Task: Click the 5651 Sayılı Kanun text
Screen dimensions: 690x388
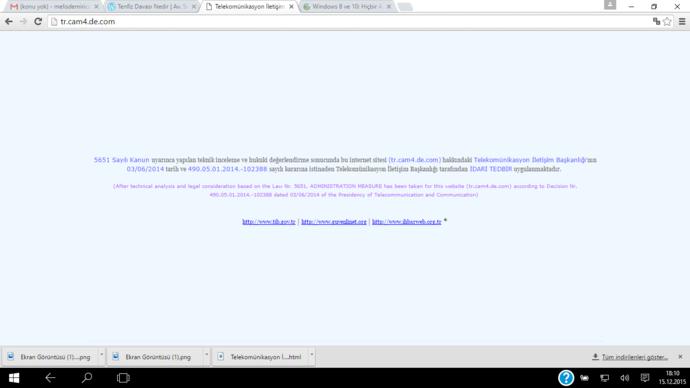Action: 121,160
